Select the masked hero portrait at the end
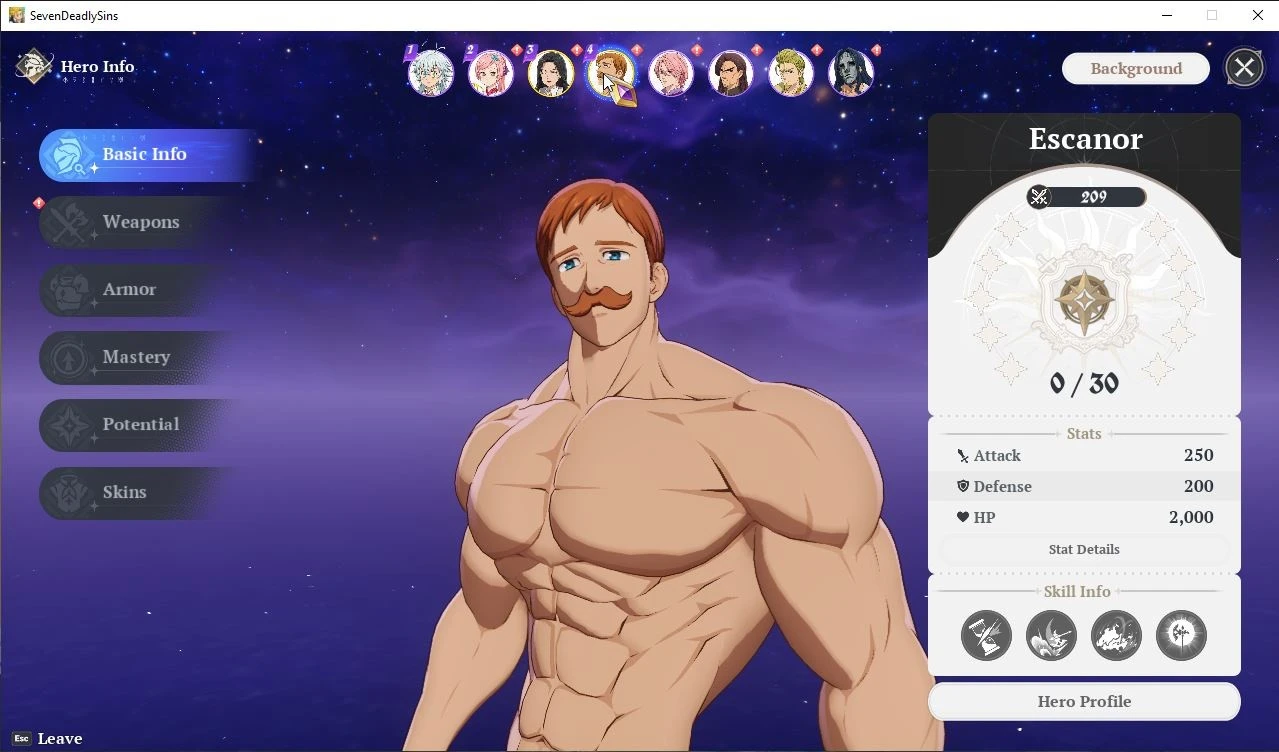 (x=851, y=73)
